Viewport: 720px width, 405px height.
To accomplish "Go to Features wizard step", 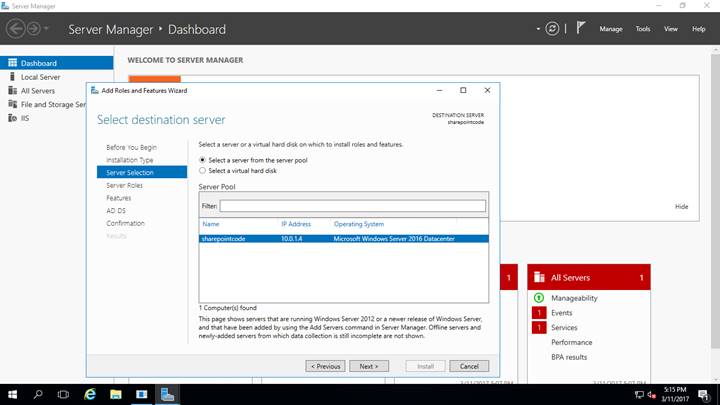I will tap(118, 198).
